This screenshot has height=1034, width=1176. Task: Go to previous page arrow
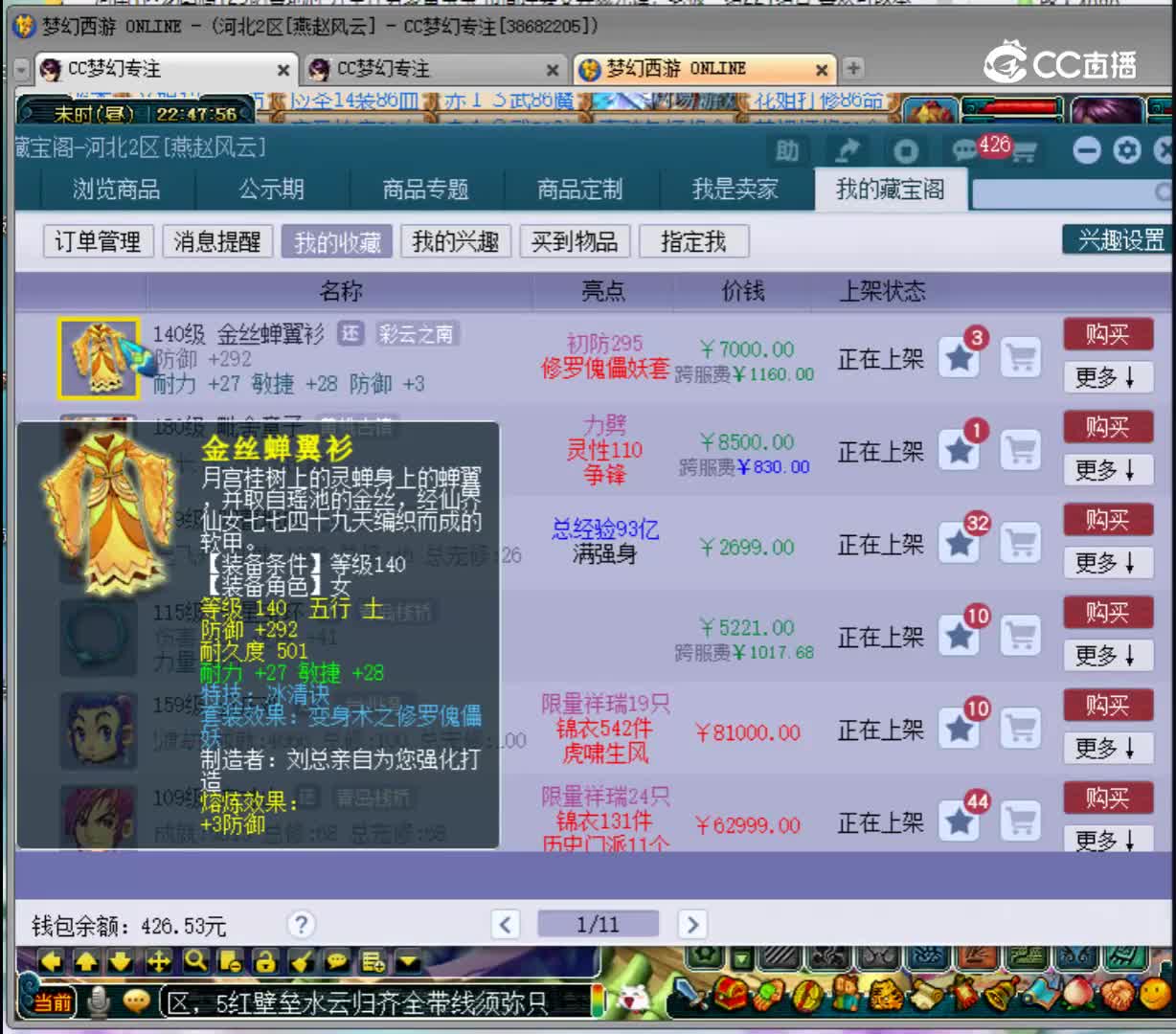pyautogui.click(x=506, y=924)
